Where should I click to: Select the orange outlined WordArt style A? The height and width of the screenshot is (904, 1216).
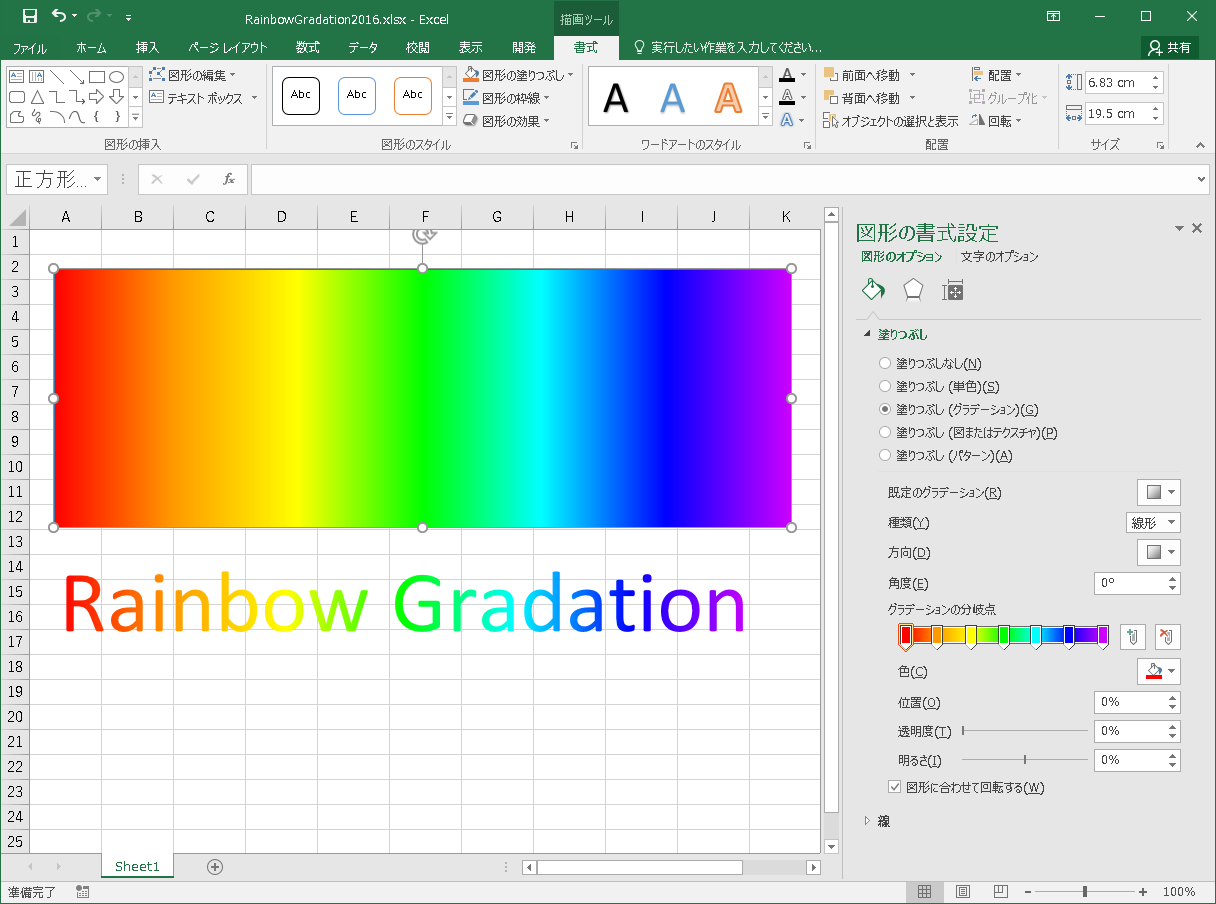click(729, 97)
